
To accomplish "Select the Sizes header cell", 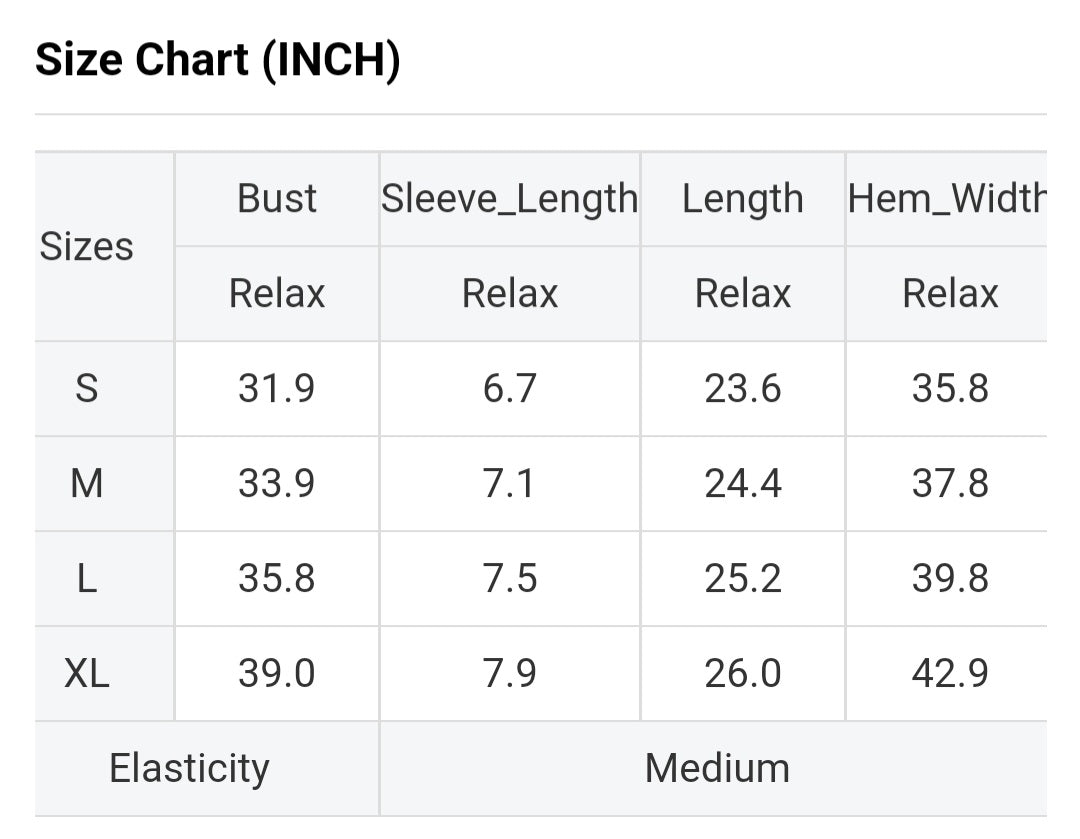I will tap(86, 247).
